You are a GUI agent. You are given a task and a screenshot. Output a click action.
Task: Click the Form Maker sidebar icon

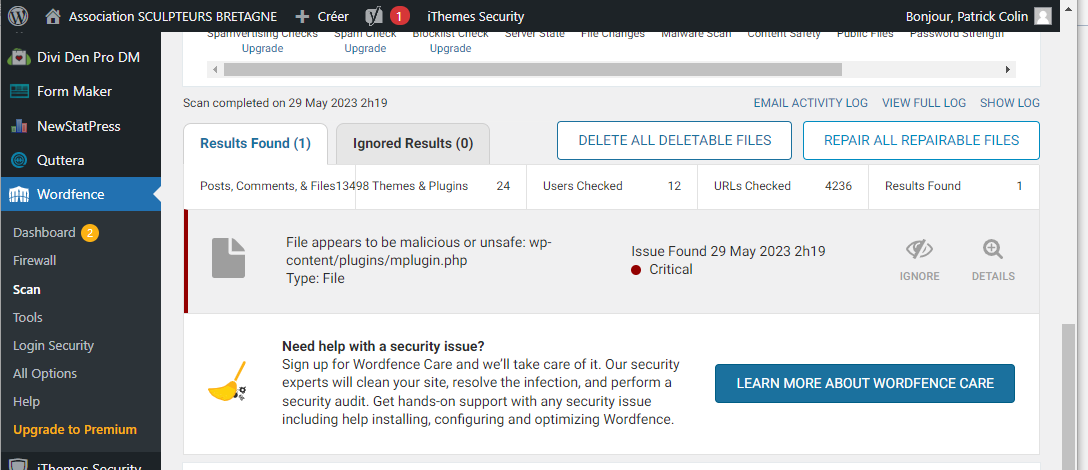pyautogui.click(x=18, y=91)
